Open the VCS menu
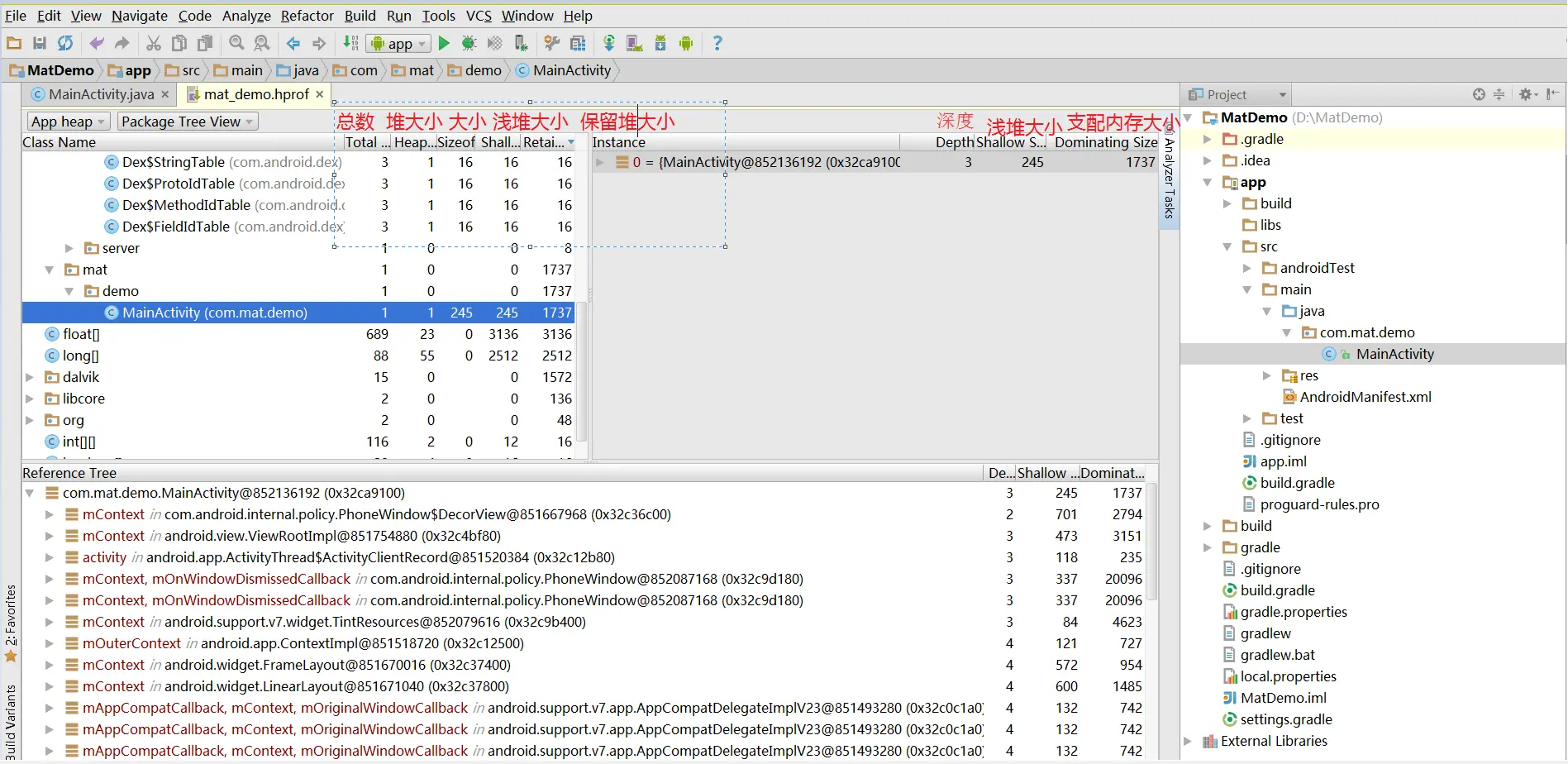This screenshot has width=1568, height=764. click(479, 16)
